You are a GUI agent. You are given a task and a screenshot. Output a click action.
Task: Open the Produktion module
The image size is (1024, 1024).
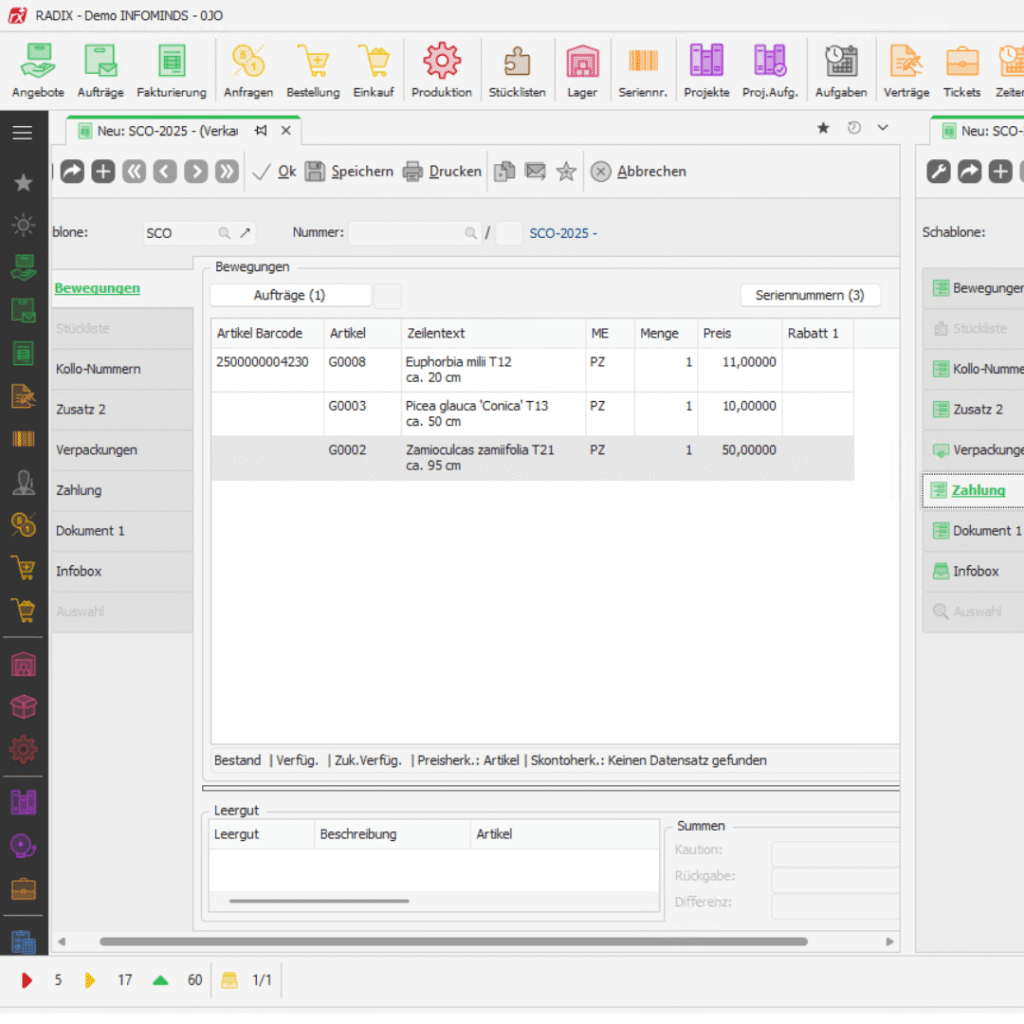pos(441,71)
